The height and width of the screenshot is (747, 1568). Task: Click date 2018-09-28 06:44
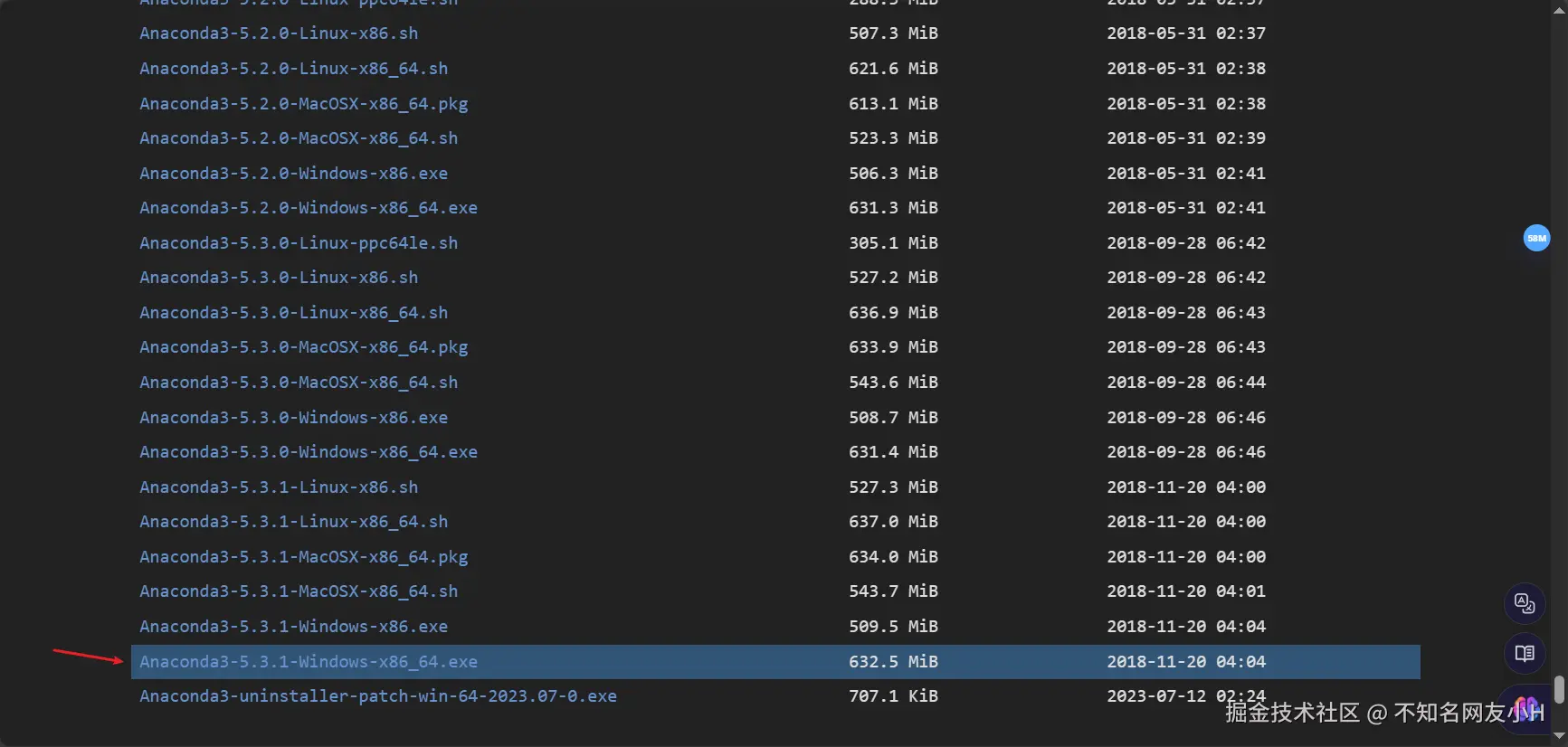[1186, 383]
